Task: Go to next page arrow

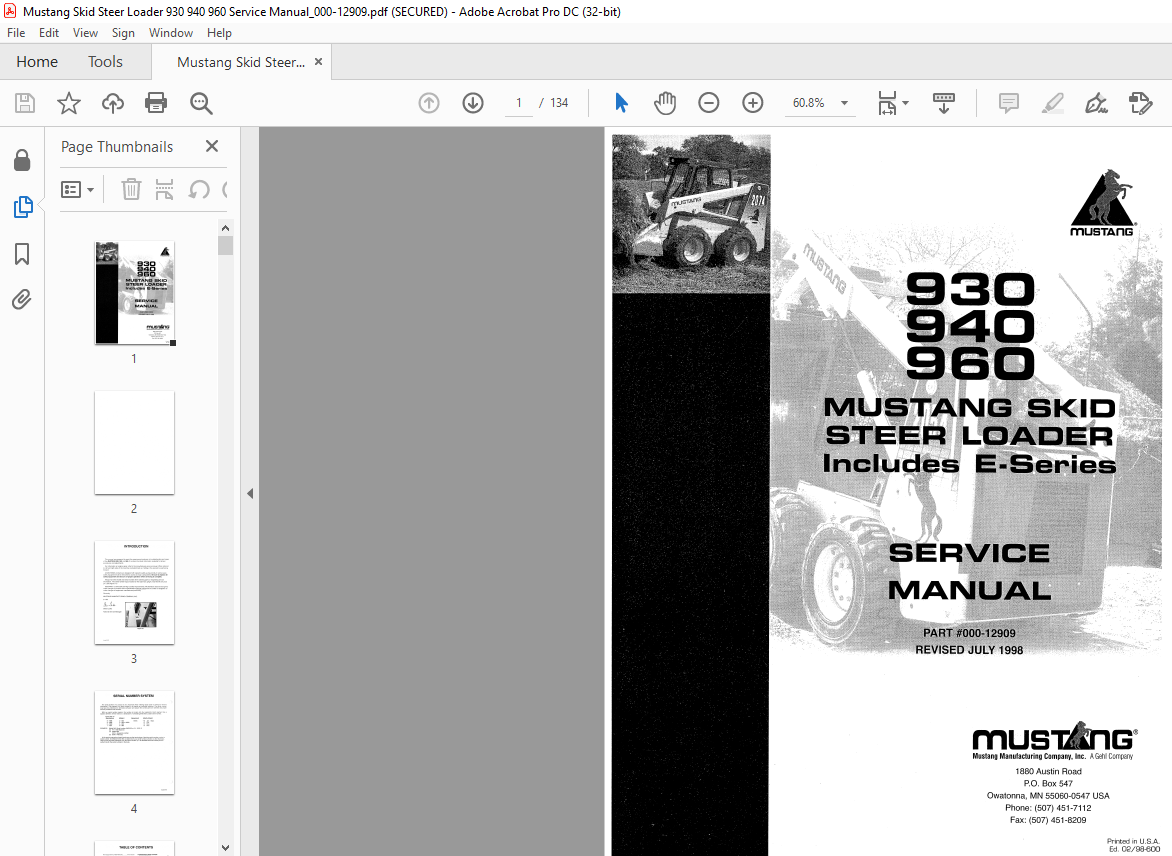Action: 473,103
